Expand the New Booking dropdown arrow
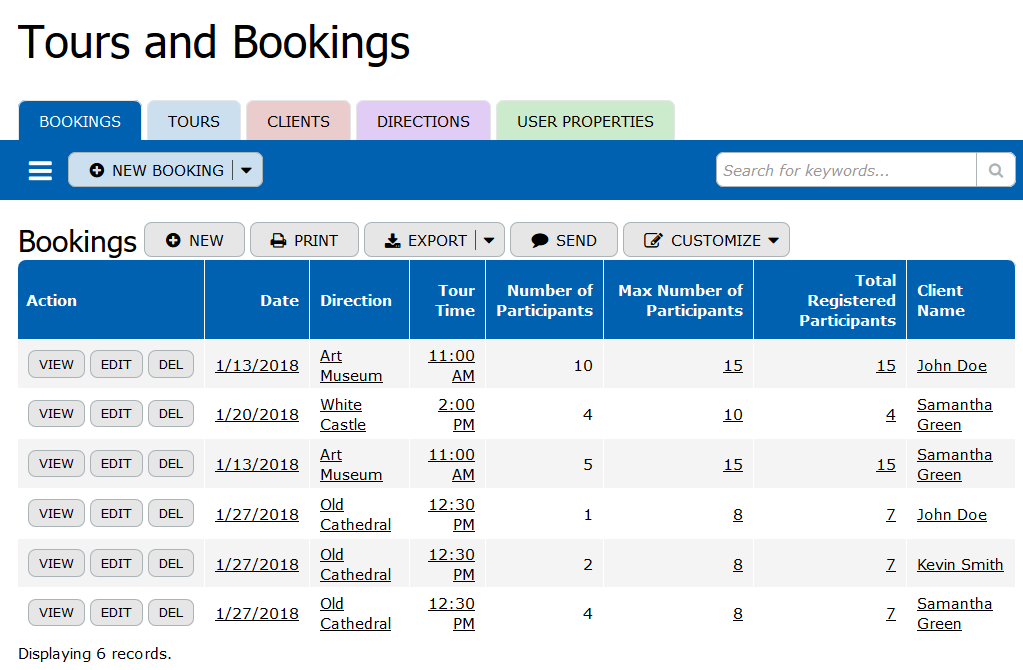This screenshot has width=1023, height=670. click(247, 171)
